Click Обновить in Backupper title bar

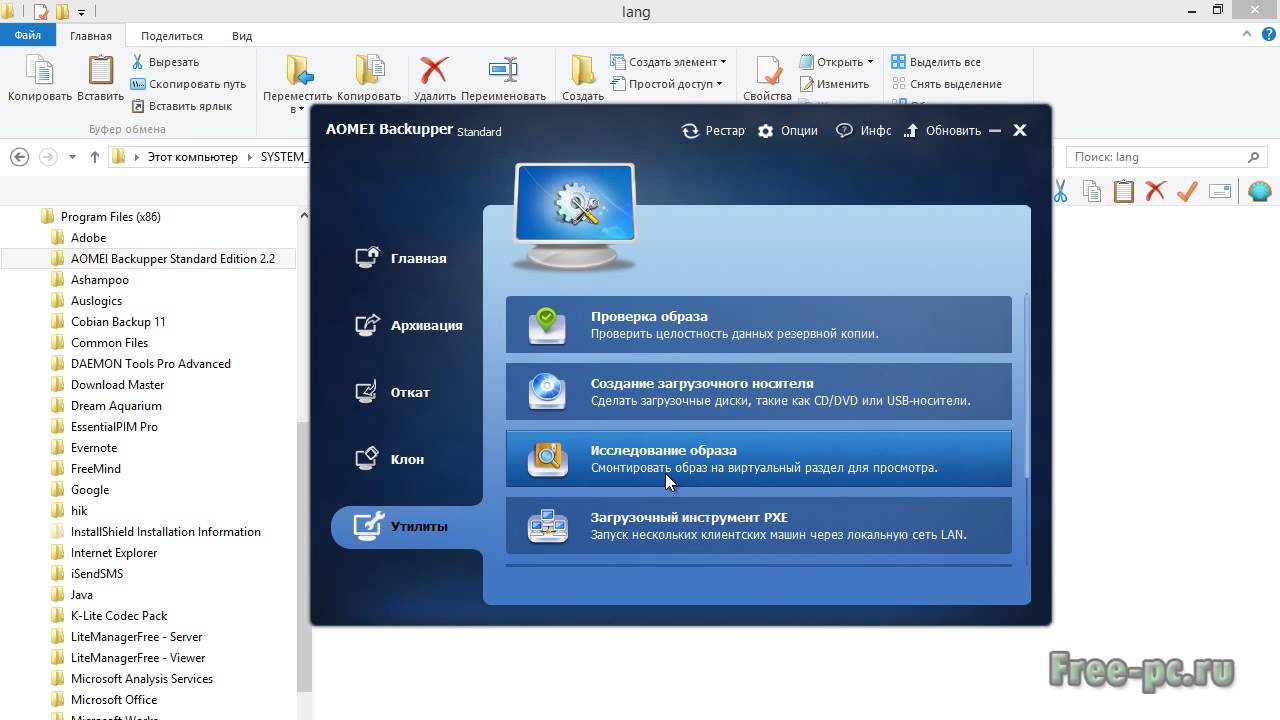pyautogui.click(x=942, y=130)
